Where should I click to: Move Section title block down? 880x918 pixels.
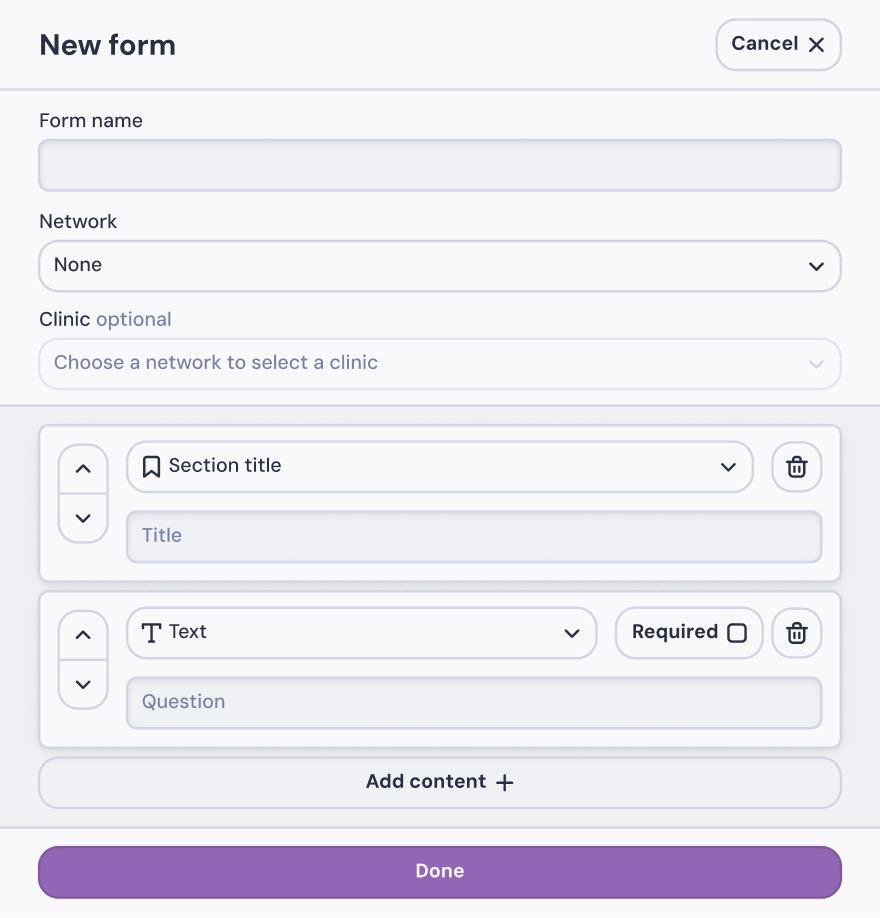(83, 518)
